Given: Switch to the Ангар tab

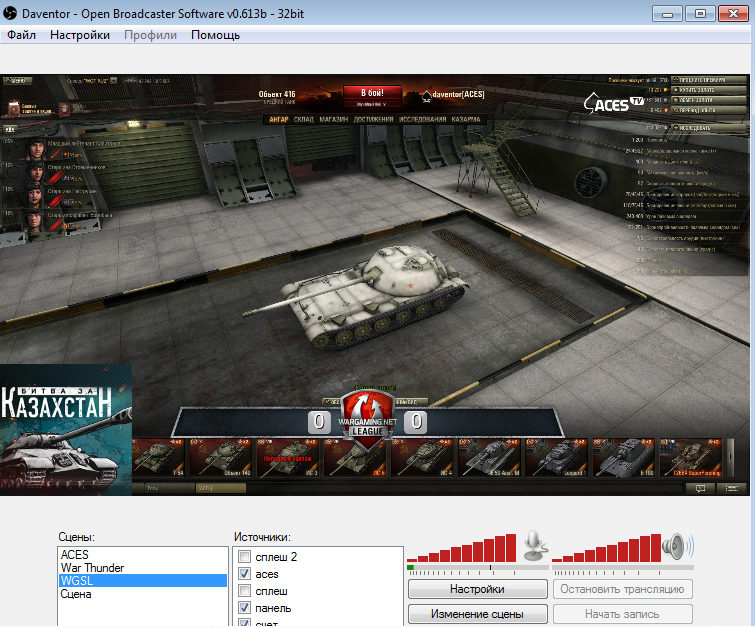Looking at the screenshot, I should pos(278,119).
